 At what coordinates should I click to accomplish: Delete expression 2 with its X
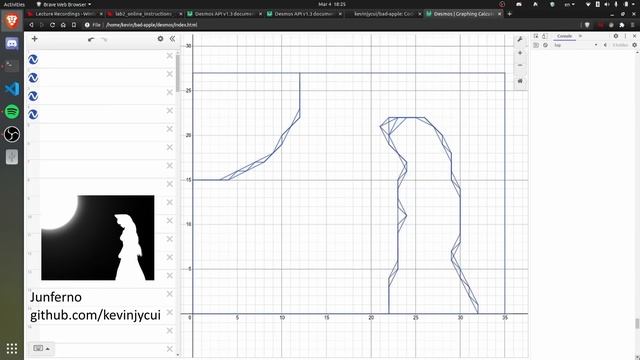[170, 74]
